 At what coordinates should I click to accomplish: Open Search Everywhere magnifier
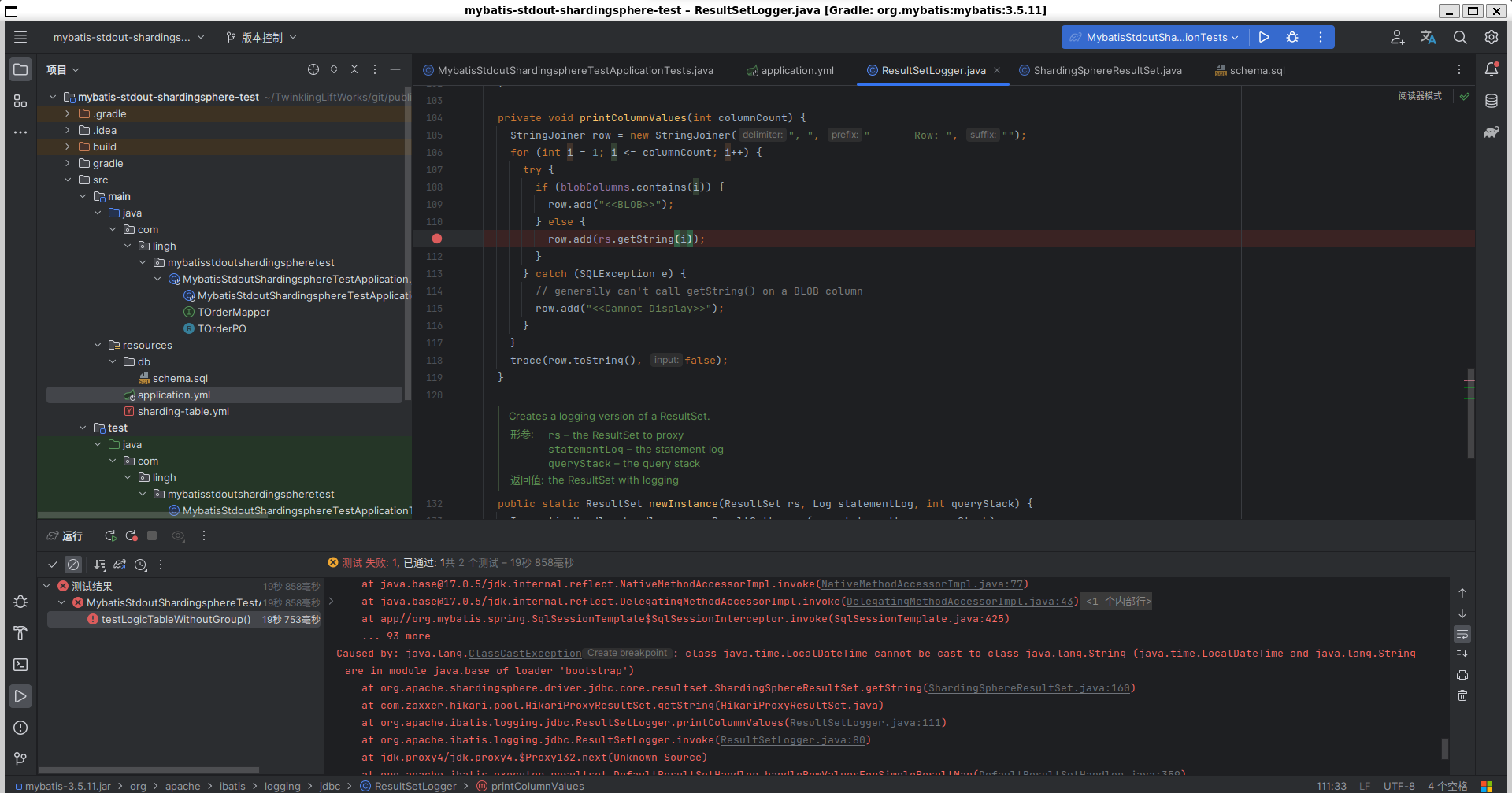coord(1460,37)
